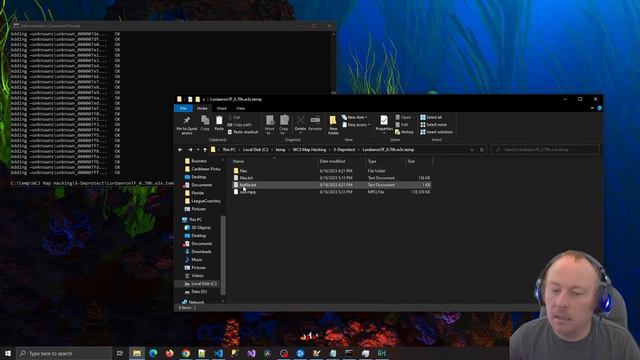
Task: Open the recent locations dropdown arrow
Action: 198,150
